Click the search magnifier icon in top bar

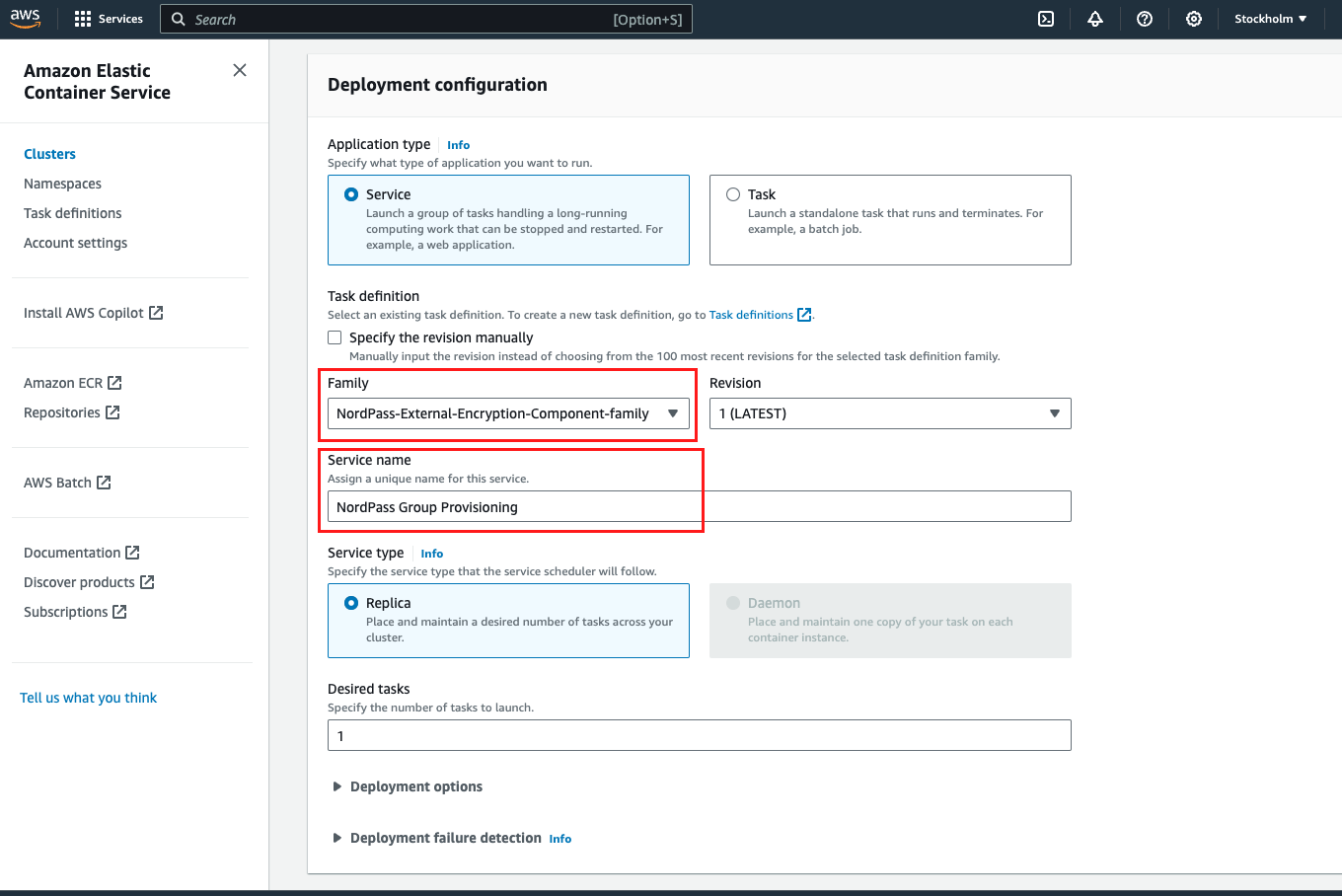click(x=179, y=19)
